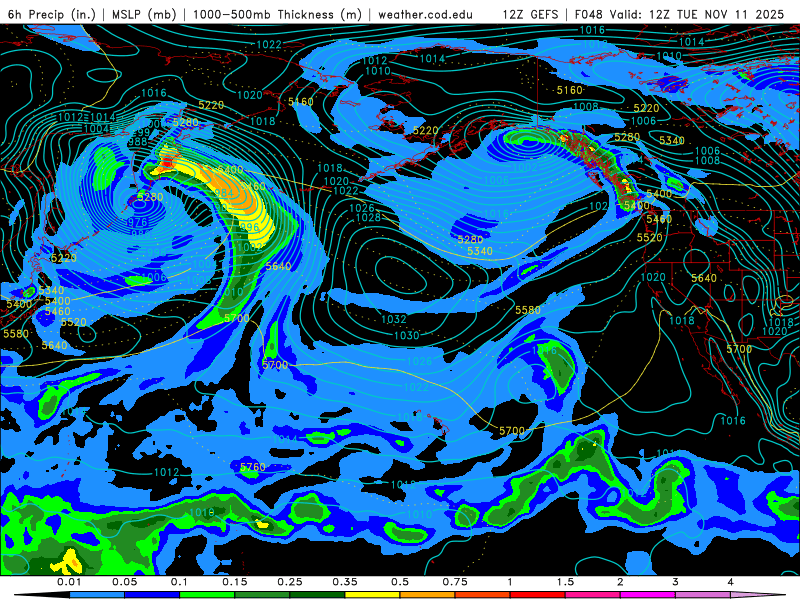This screenshot has height=600, width=800.
Task: Click the 0.35 legend value
Action: click(x=345, y=582)
